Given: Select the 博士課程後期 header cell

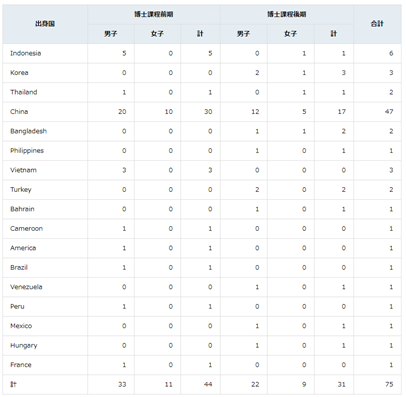Looking at the screenshot, I should click(287, 14).
